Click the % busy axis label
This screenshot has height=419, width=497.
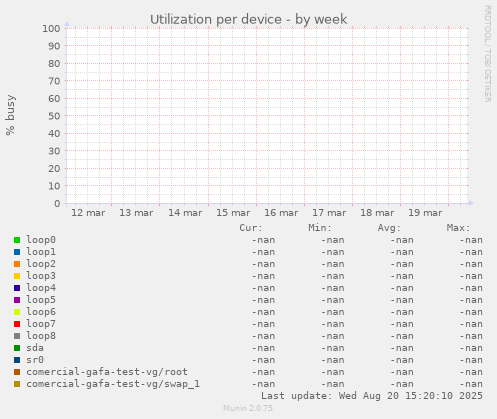tap(10, 115)
